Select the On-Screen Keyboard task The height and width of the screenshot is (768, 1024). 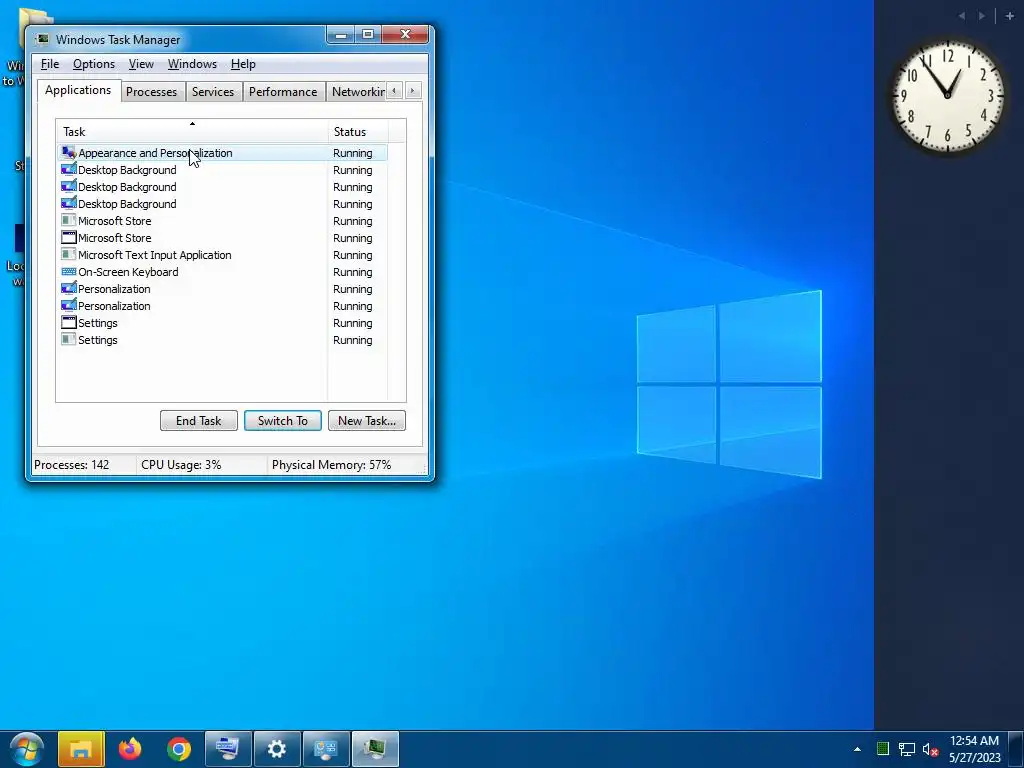coord(222,272)
